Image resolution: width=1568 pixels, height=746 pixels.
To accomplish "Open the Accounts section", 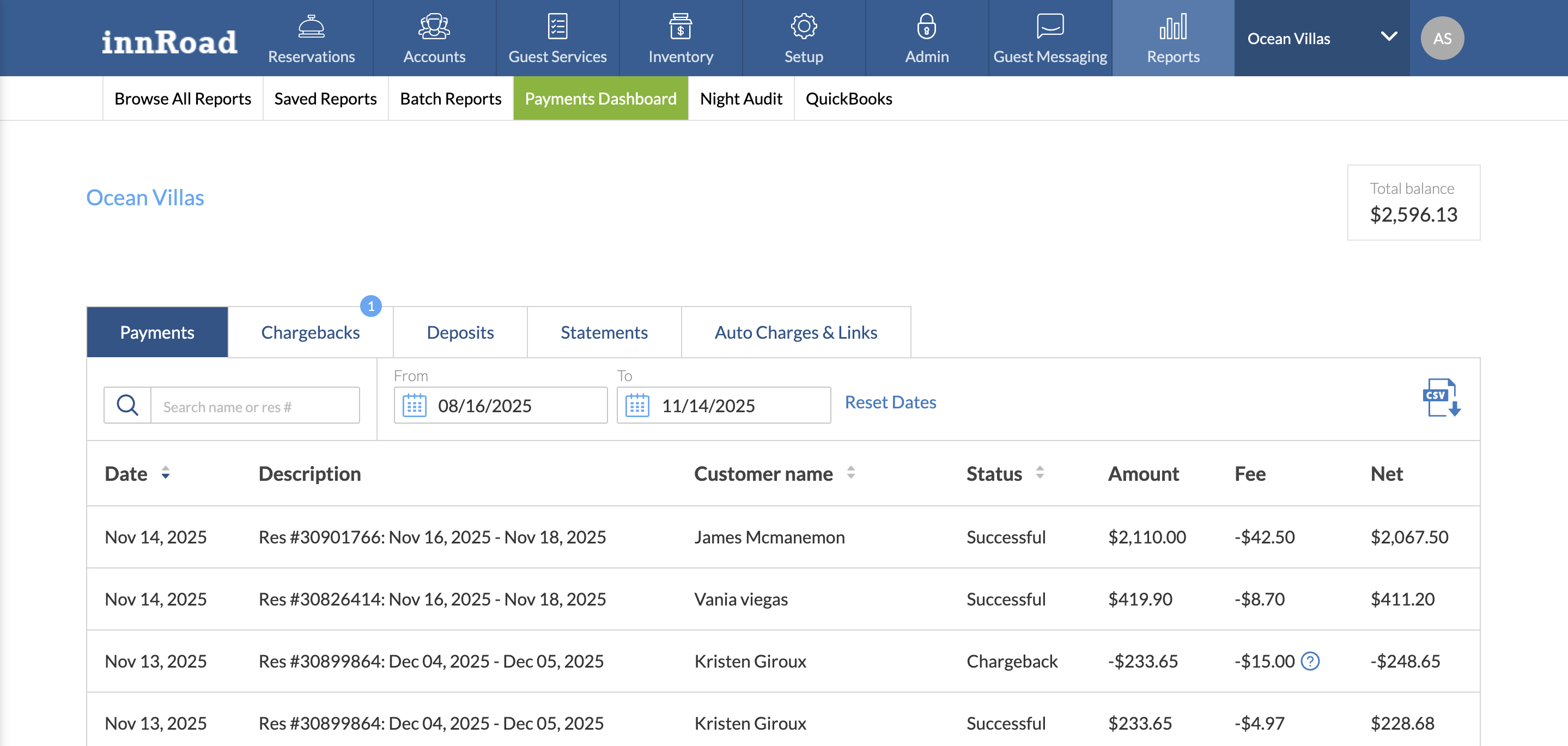I will pyautogui.click(x=434, y=38).
